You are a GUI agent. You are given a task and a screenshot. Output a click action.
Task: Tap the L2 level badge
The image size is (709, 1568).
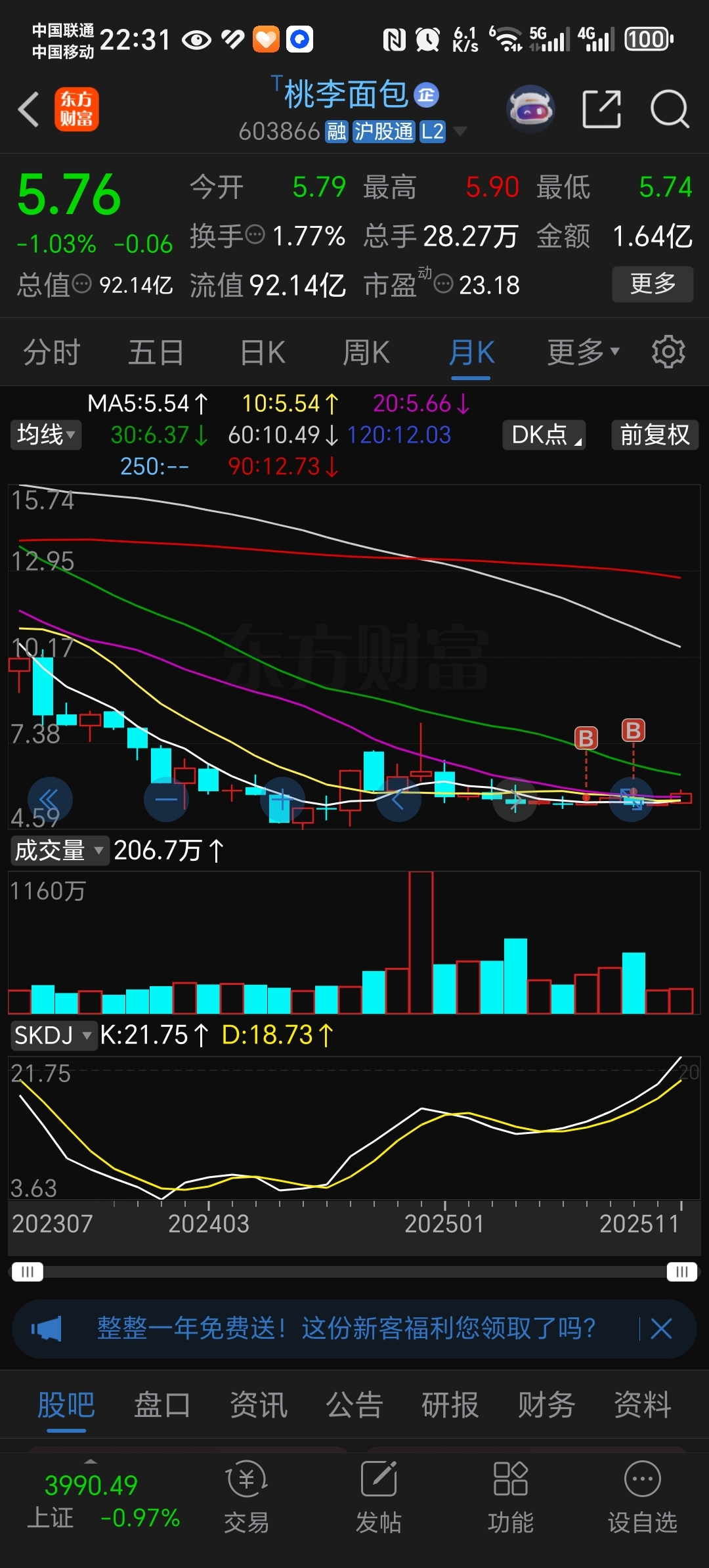click(433, 131)
